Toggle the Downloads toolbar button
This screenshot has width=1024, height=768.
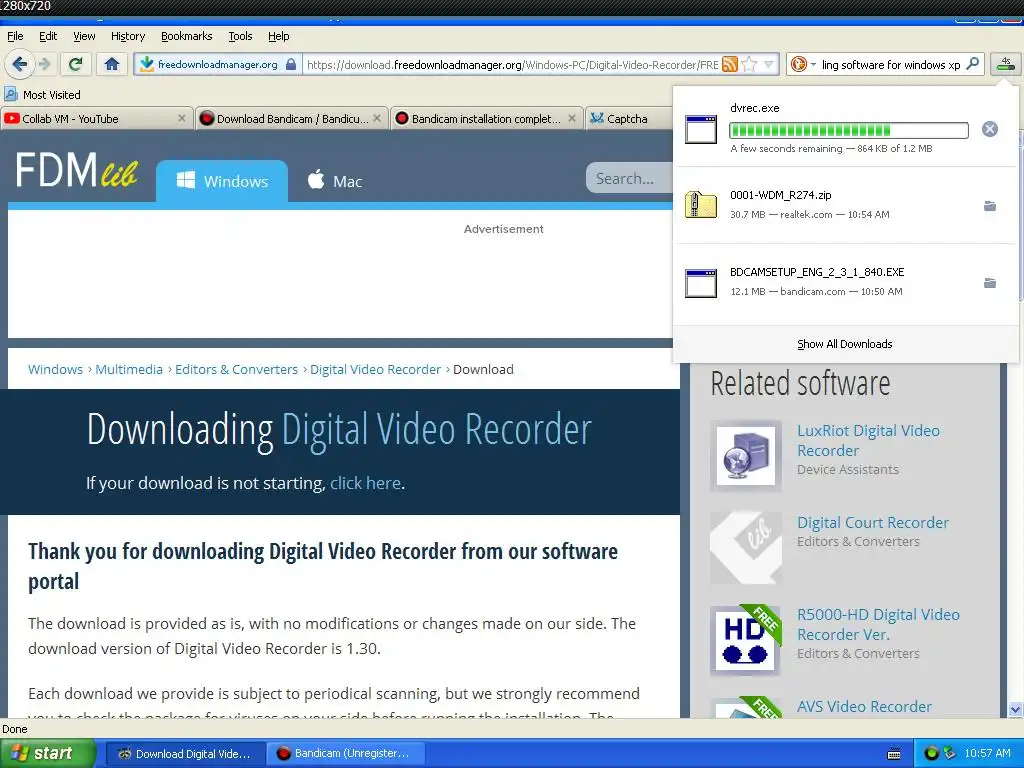[x=1006, y=64]
